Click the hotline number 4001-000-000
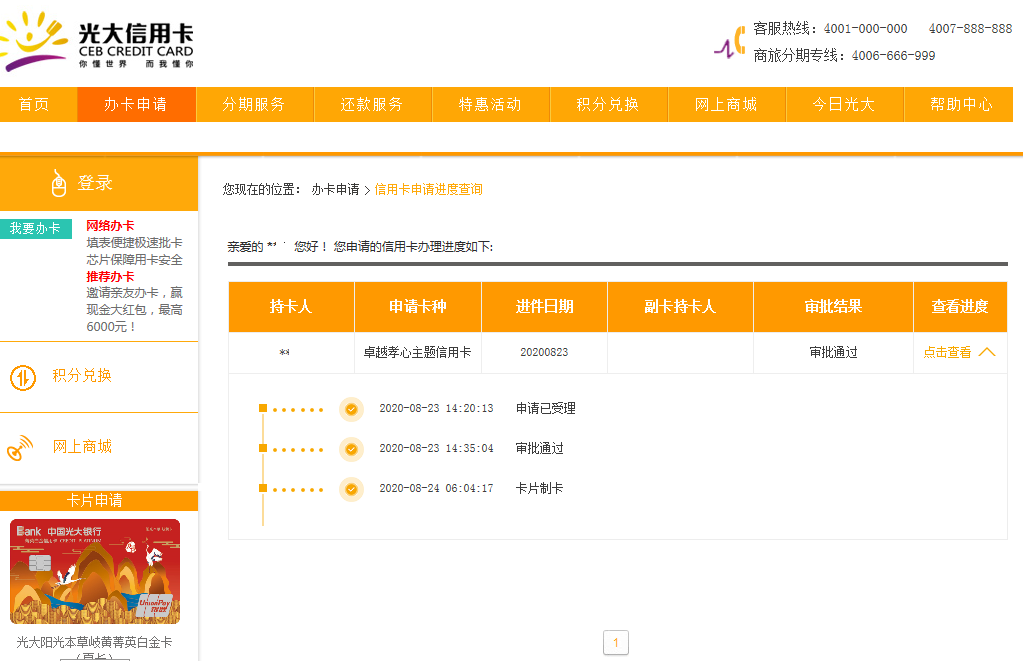 pos(865,29)
